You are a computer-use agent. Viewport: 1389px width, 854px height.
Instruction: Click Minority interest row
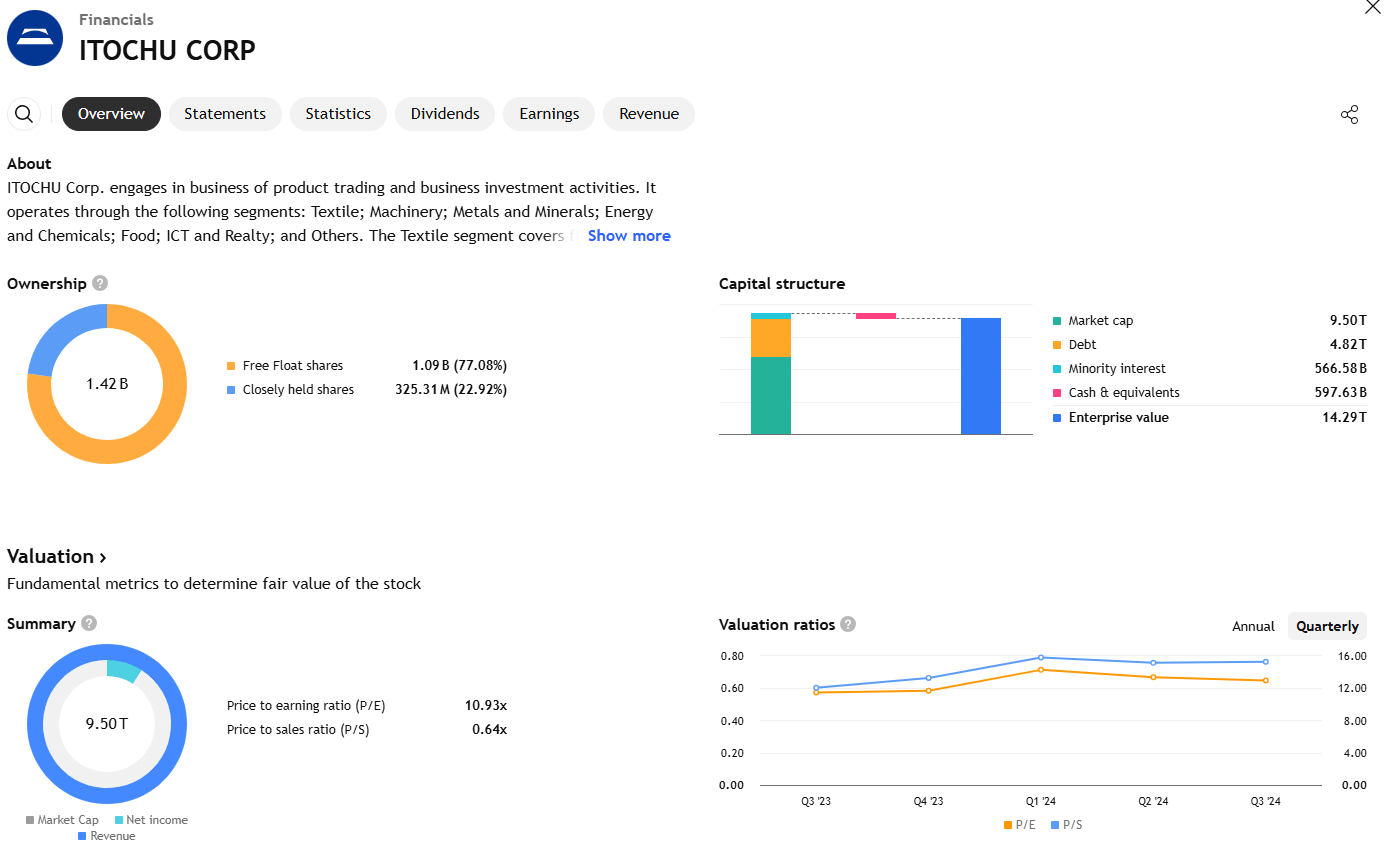(1209, 369)
